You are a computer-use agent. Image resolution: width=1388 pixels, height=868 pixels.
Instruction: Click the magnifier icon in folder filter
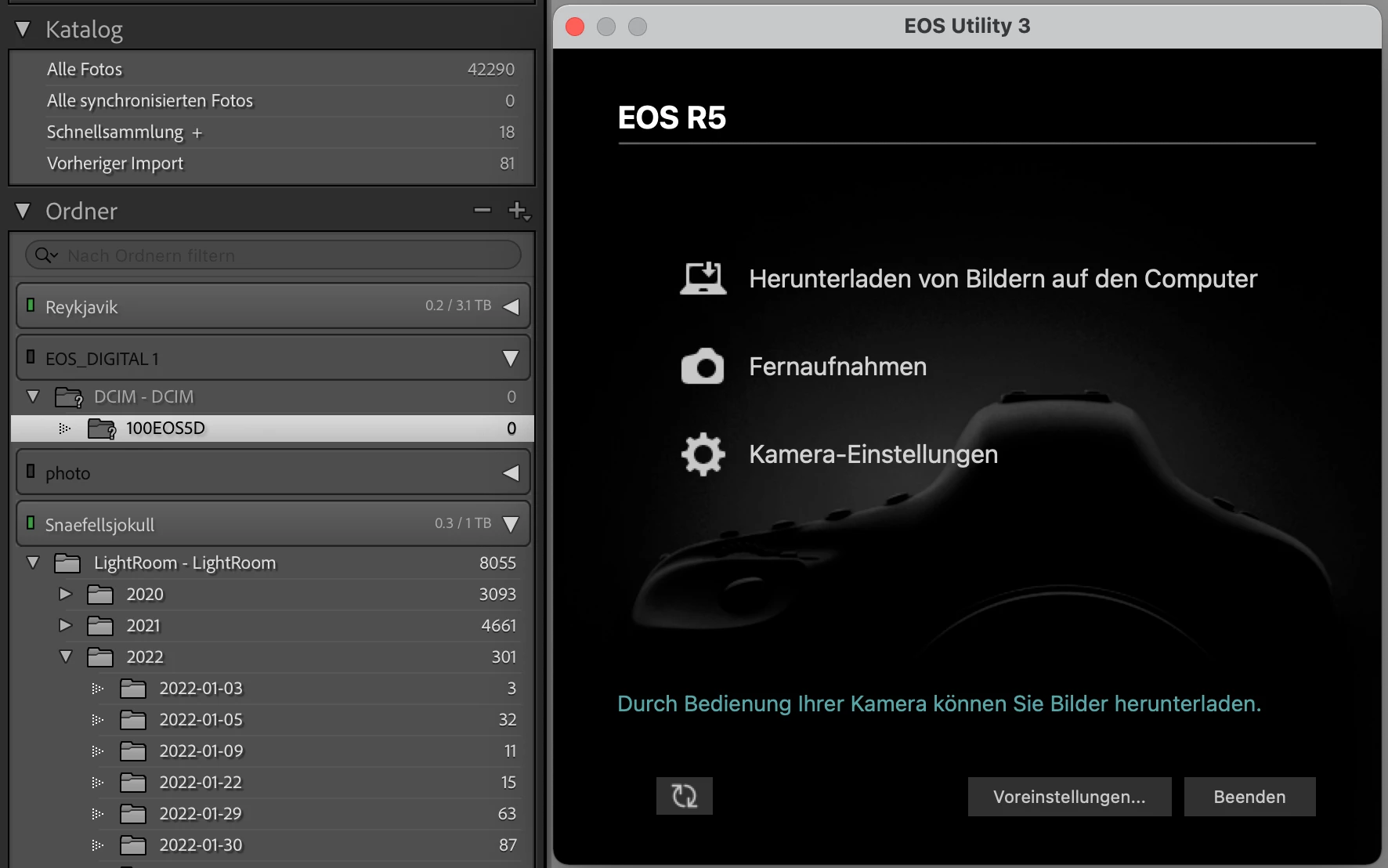pos(45,255)
